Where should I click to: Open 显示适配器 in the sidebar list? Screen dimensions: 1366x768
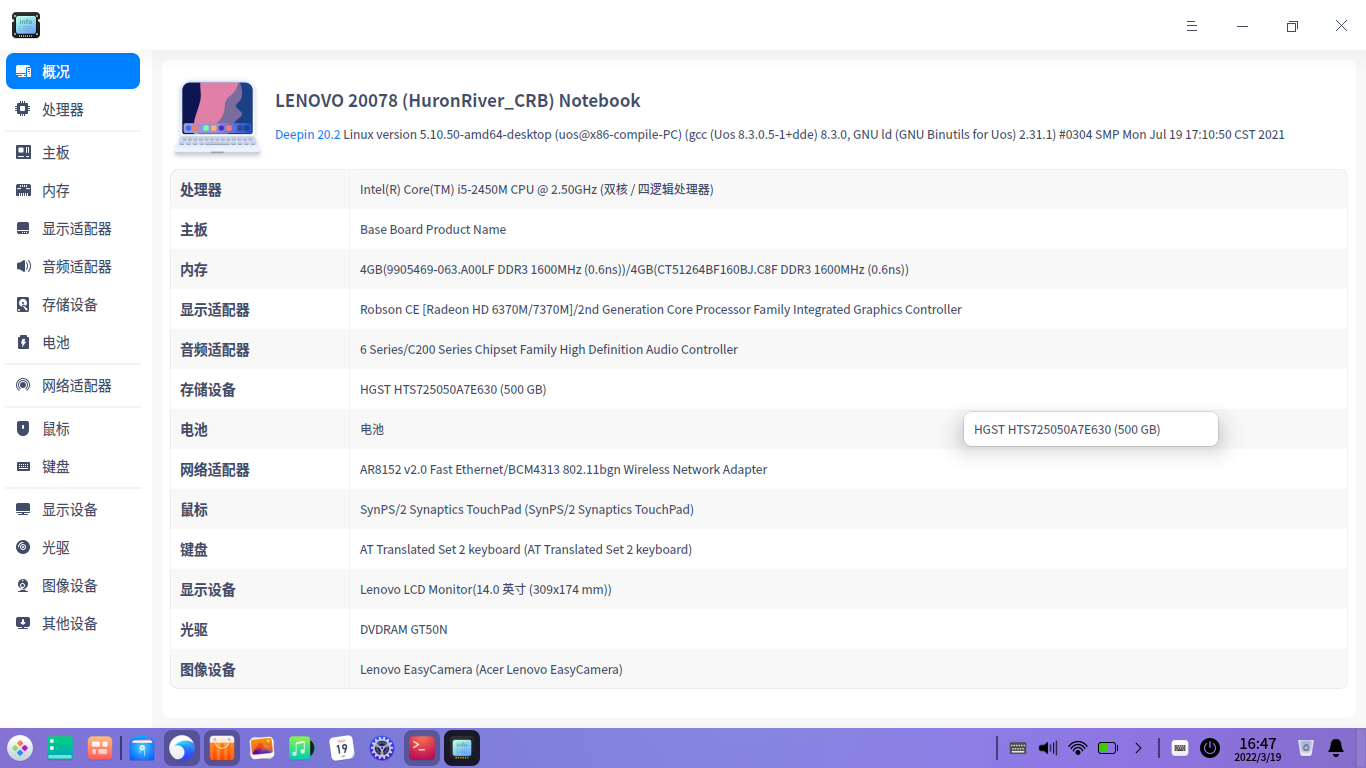click(73, 228)
